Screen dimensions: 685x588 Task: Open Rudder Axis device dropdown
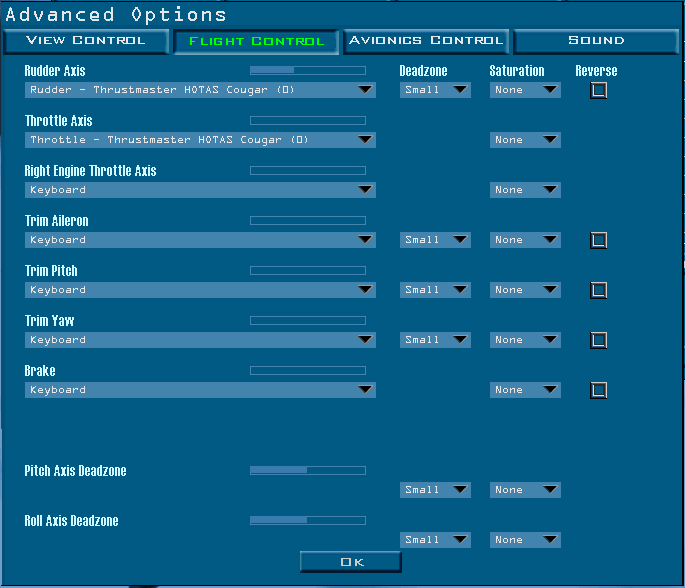pos(200,90)
